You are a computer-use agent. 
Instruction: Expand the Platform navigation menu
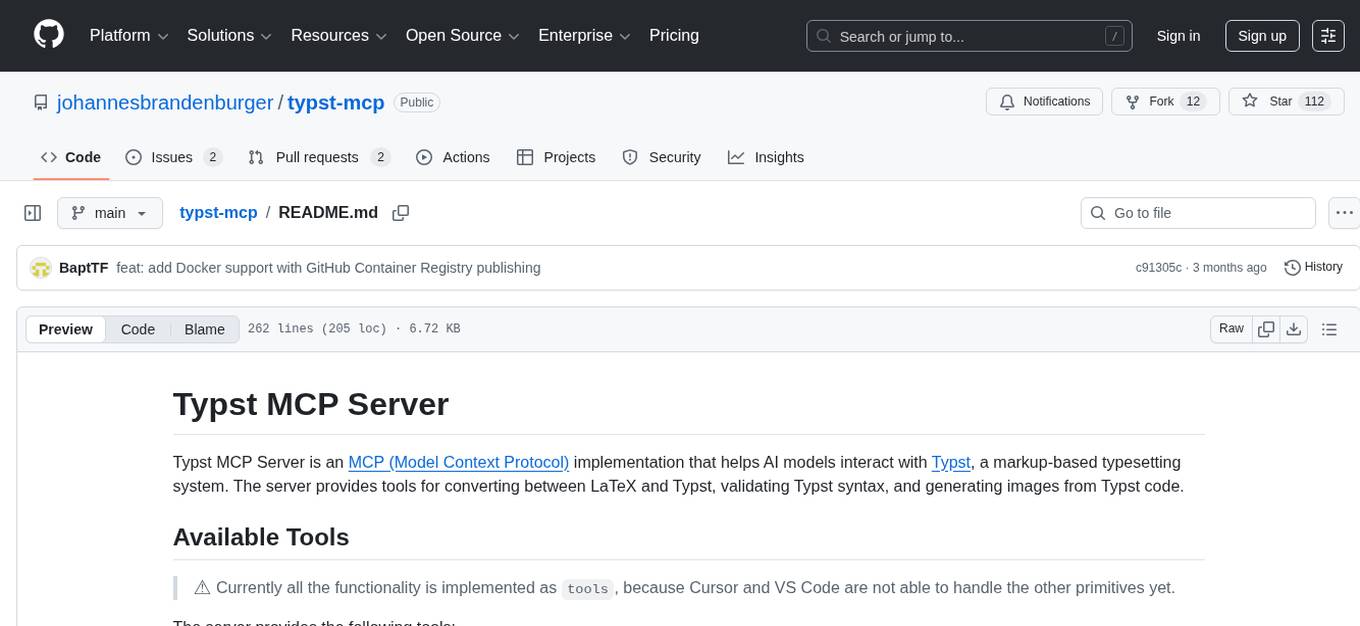(x=129, y=35)
